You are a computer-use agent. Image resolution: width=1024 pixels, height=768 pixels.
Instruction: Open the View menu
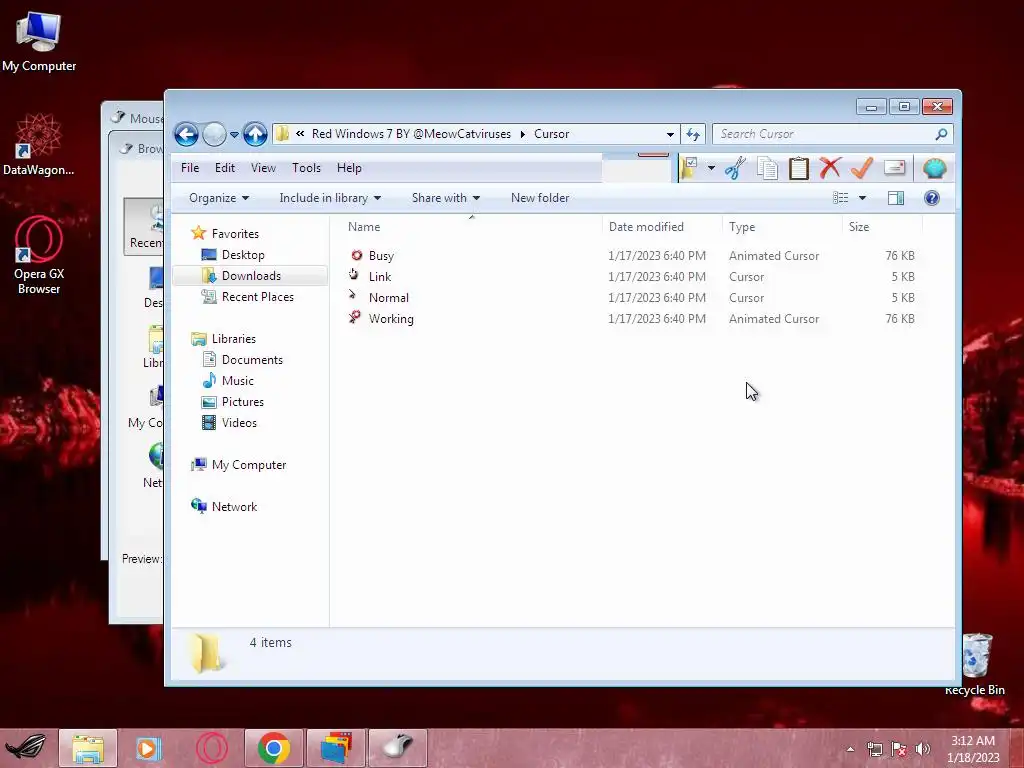[x=263, y=168]
